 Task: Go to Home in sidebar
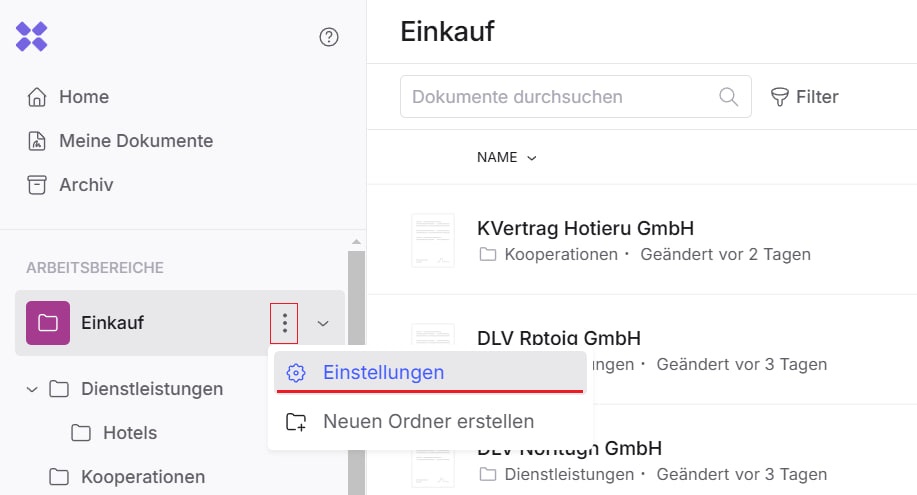pos(84,97)
